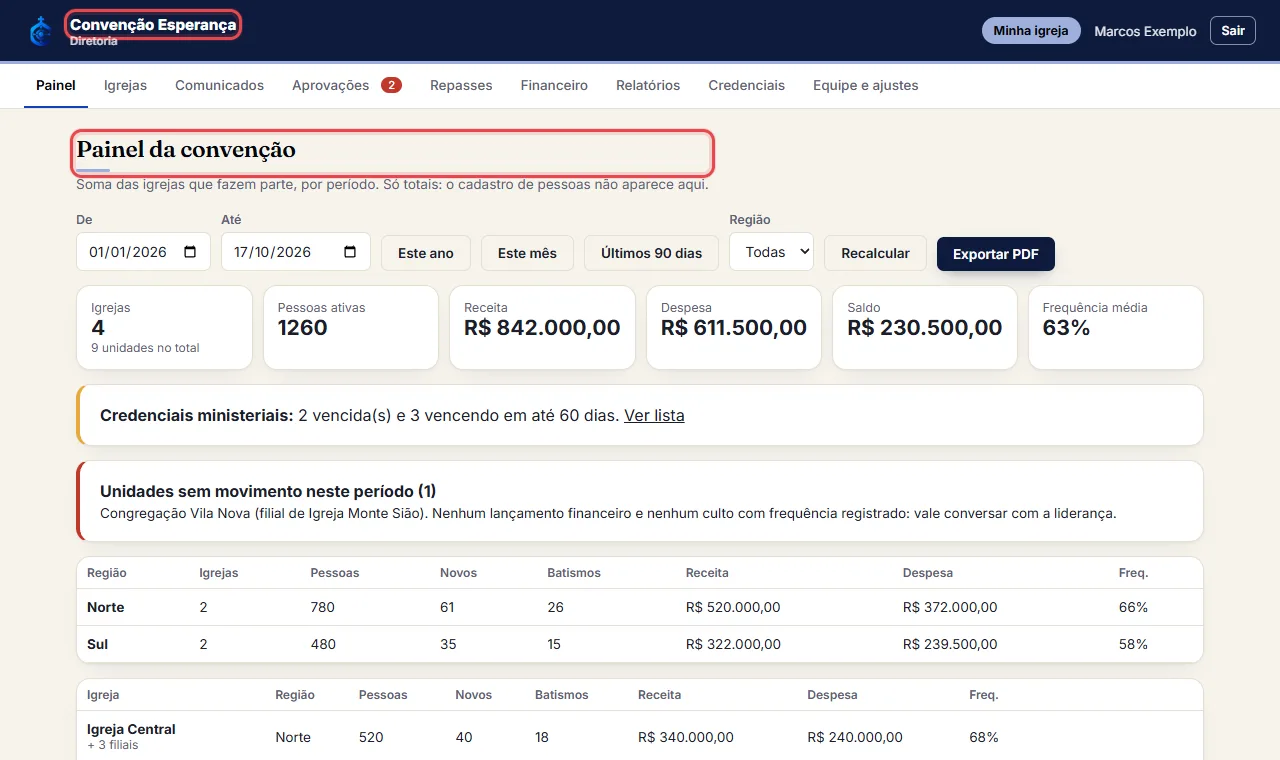Click the Receita R$ 842.000,00 card
This screenshot has height=760, width=1280.
(542, 328)
